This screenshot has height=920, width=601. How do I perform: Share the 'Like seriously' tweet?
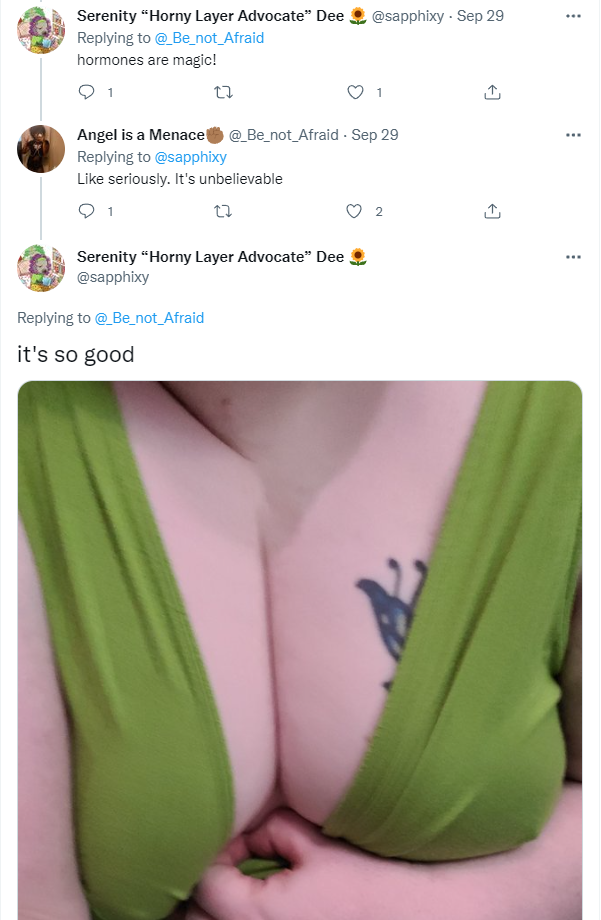492,211
